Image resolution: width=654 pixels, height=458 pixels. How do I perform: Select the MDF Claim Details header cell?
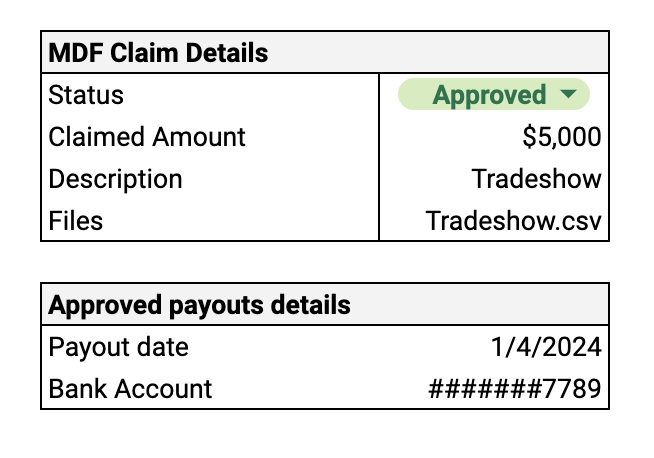(x=325, y=53)
